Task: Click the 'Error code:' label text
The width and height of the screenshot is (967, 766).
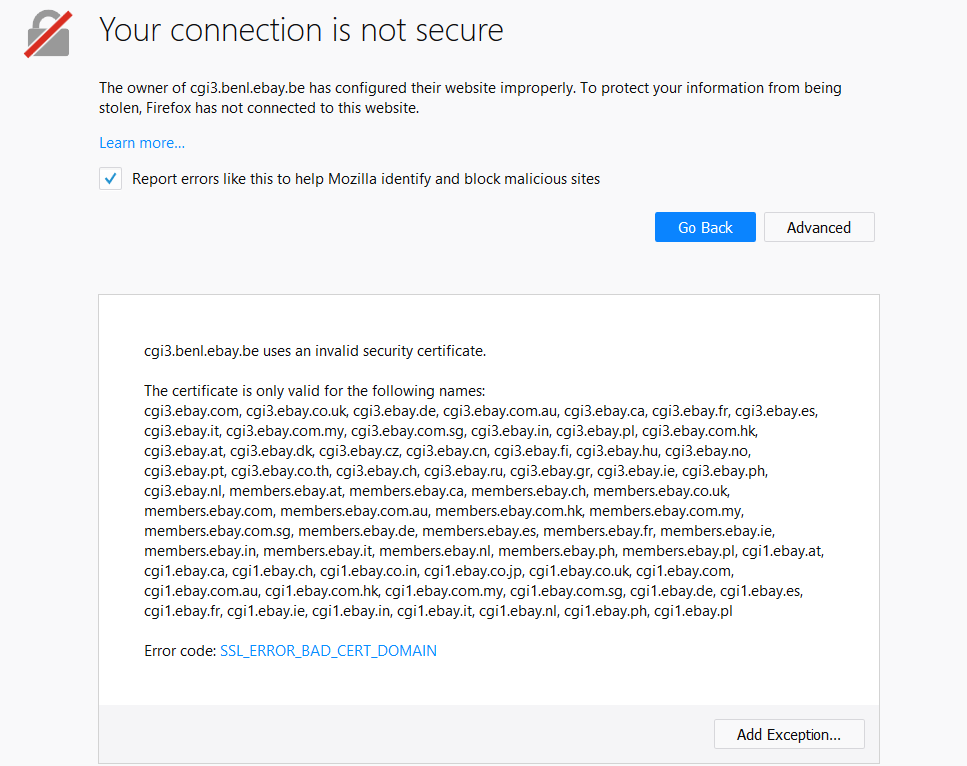Action: (x=180, y=651)
